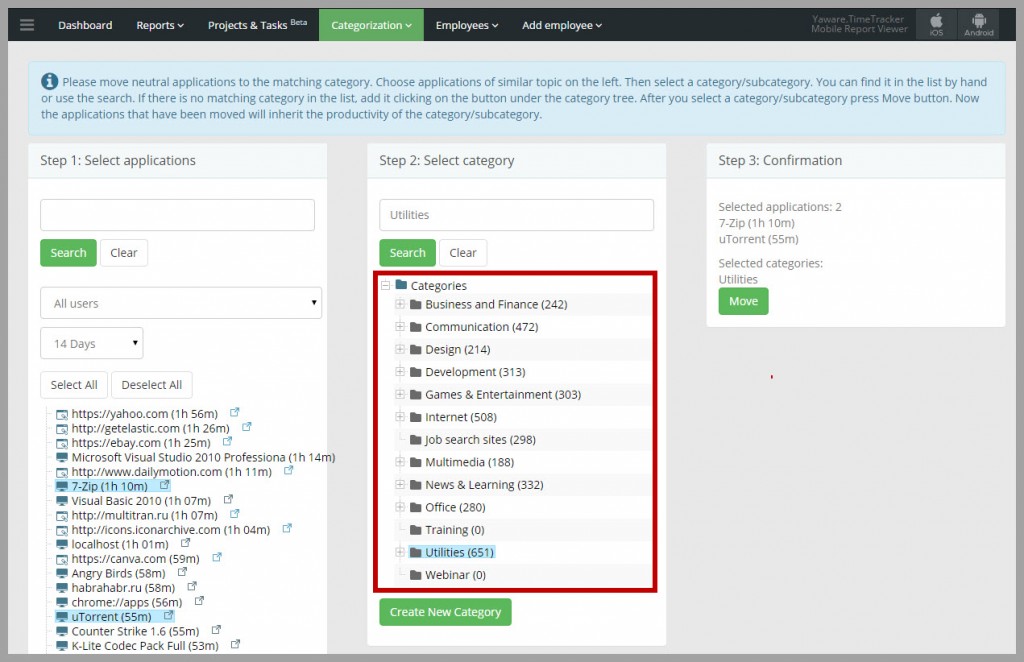Select the https://yahoo.com (1h 56m) entry
1024x662 pixels.
coord(144,414)
